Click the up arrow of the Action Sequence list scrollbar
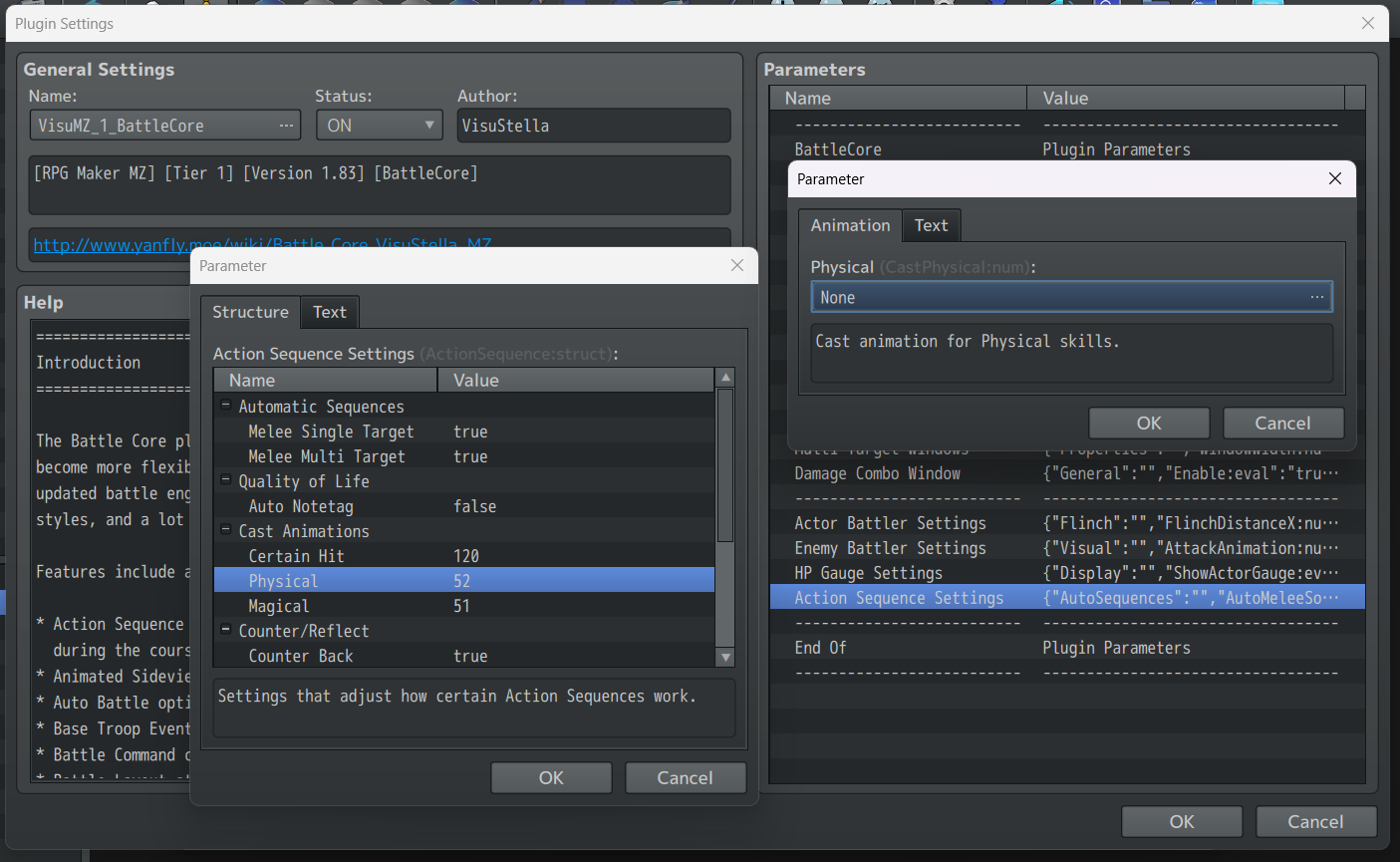Screen dimensions: 1400x862 (x=725, y=378)
